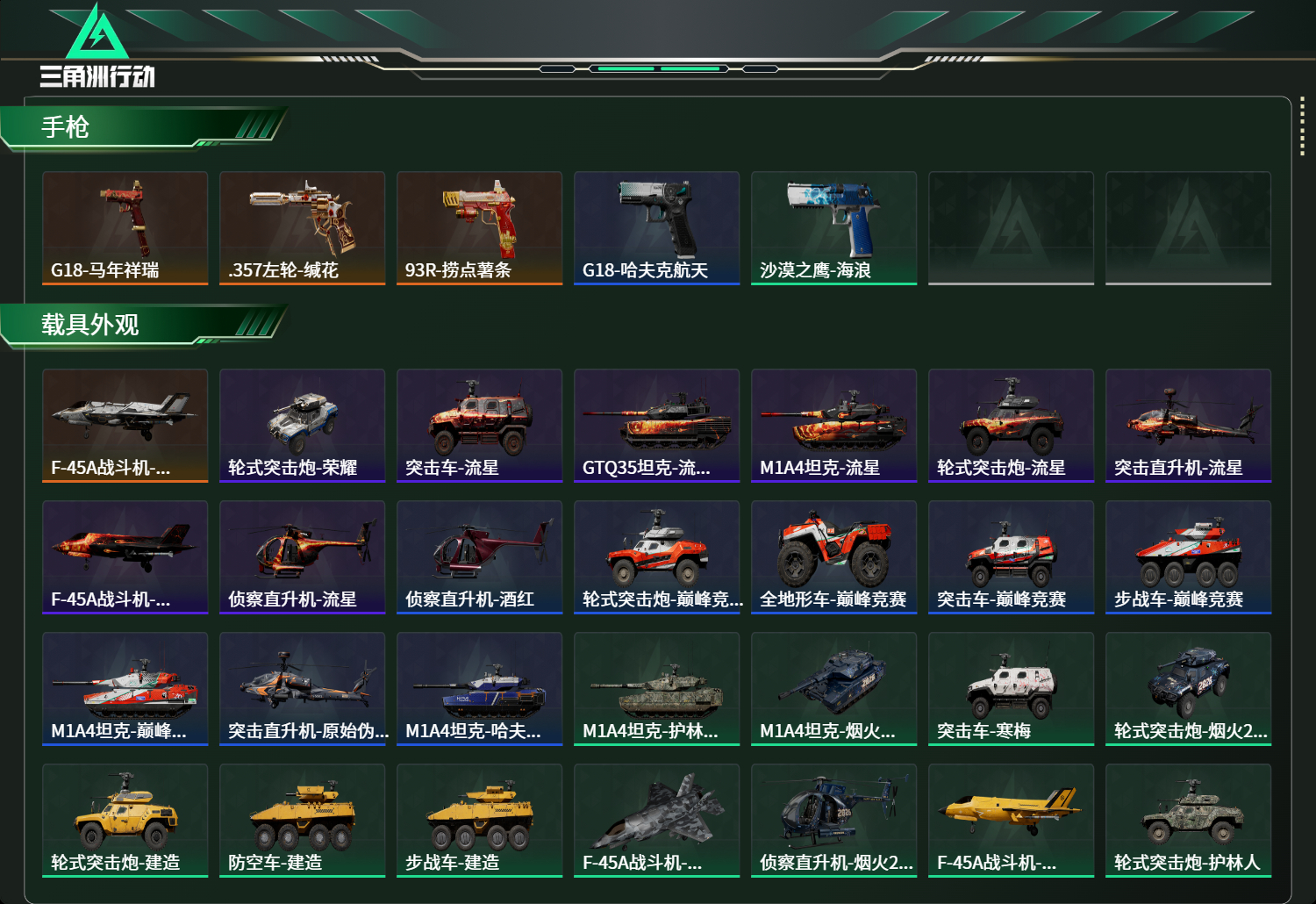Choose the .357左轮-缄花 revolver skin
The image size is (1316, 904).
(302, 228)
